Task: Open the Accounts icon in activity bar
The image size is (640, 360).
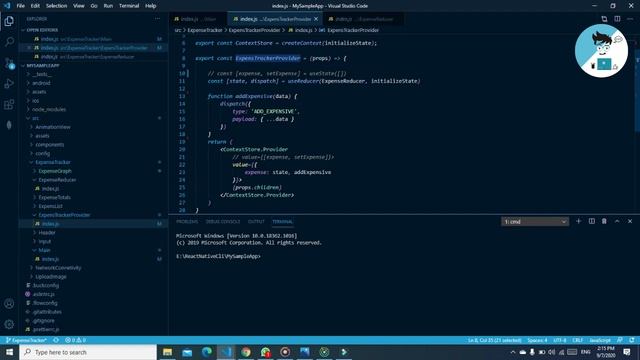Action: [9, 304]
